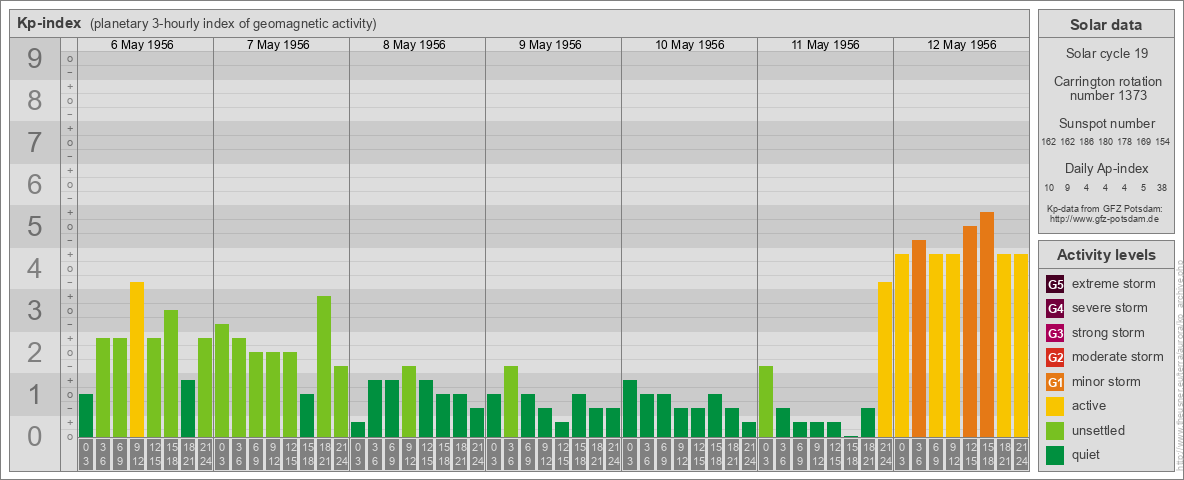Click sunspot number value 169

1143,142
